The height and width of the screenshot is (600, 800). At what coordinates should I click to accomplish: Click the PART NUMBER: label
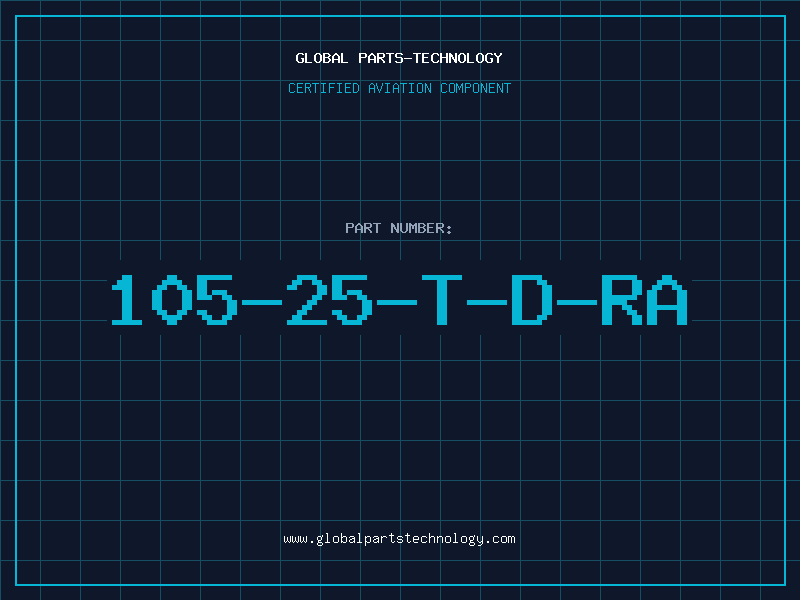click(x=399, y=228)
